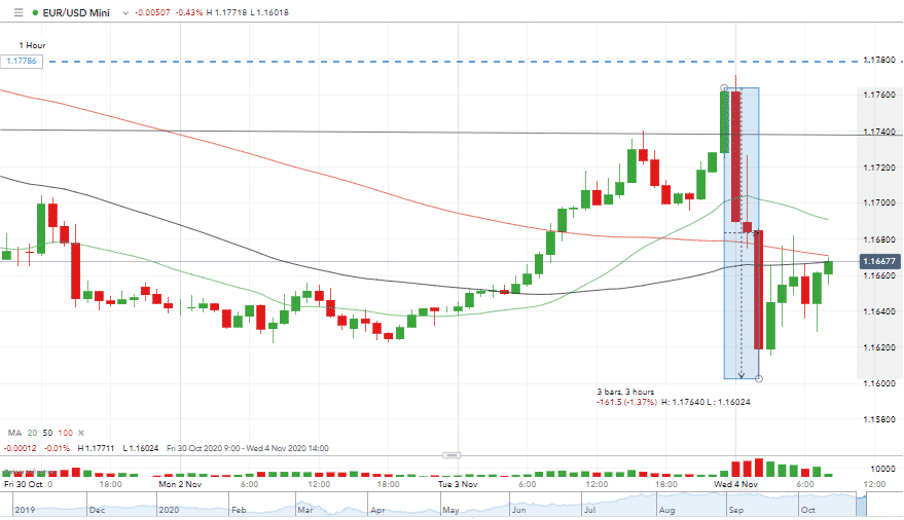Click the Tue 3 Nov date label
This screenshot has height=520, width=904.
(458, 484)
